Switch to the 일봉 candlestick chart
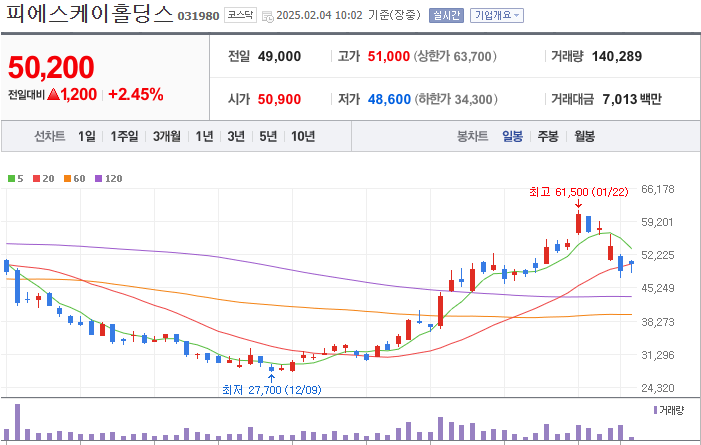This screenshot has height=445, width=701. pos(512,136)
